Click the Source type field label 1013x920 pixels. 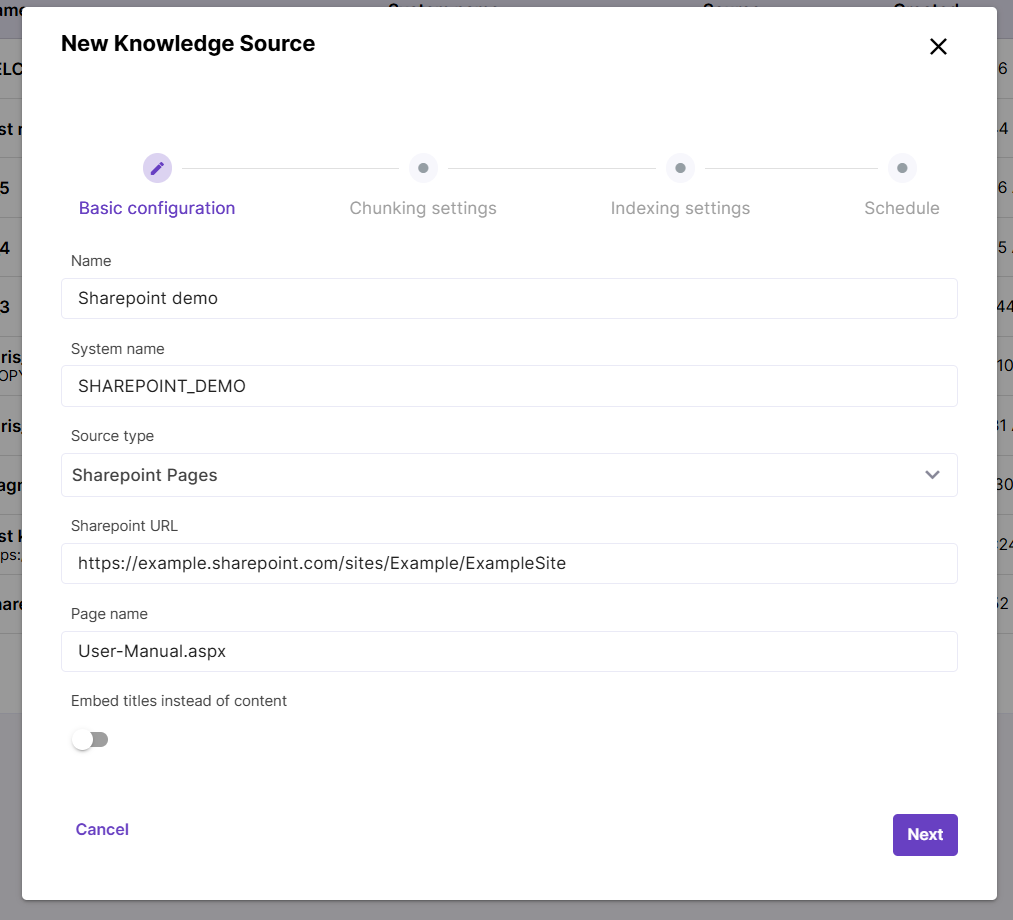coord(112,436)
